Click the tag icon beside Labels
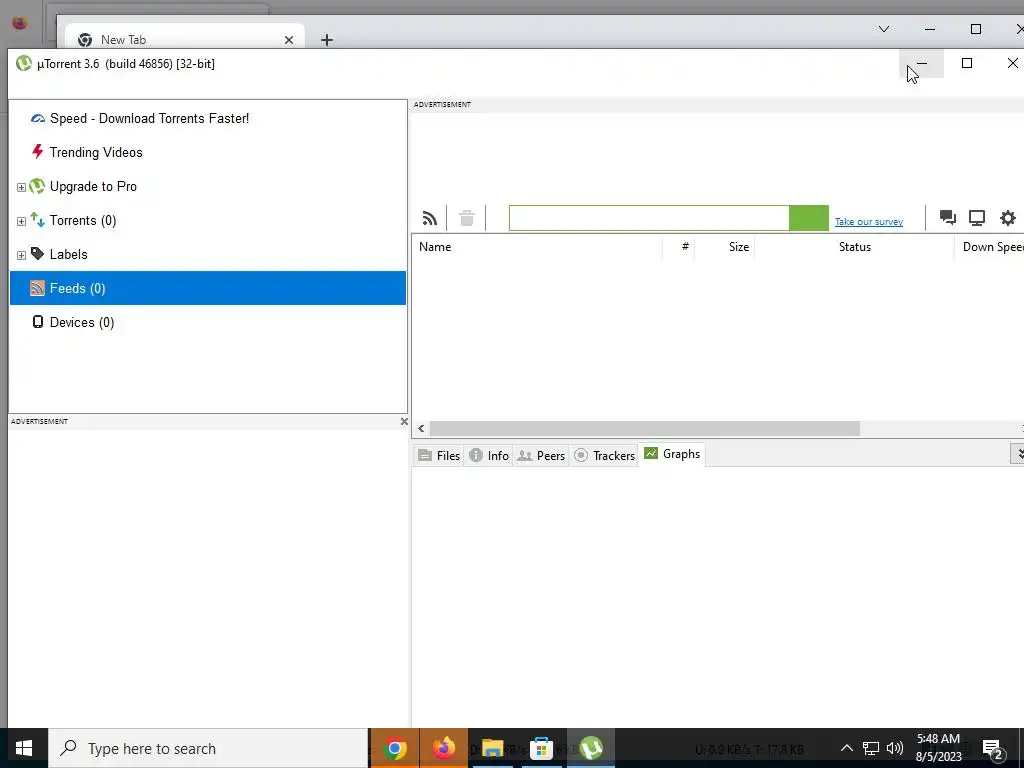 coord(38,253)
